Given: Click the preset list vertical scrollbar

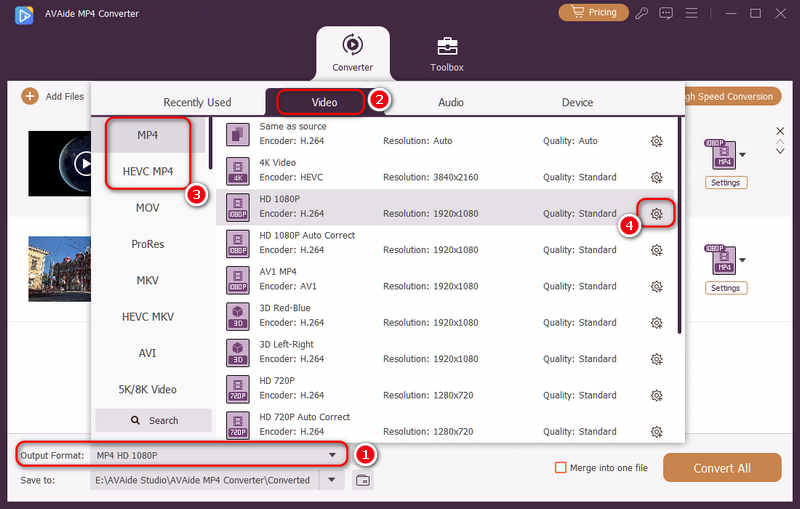Looking at the screenshot, I should [679, 226].
